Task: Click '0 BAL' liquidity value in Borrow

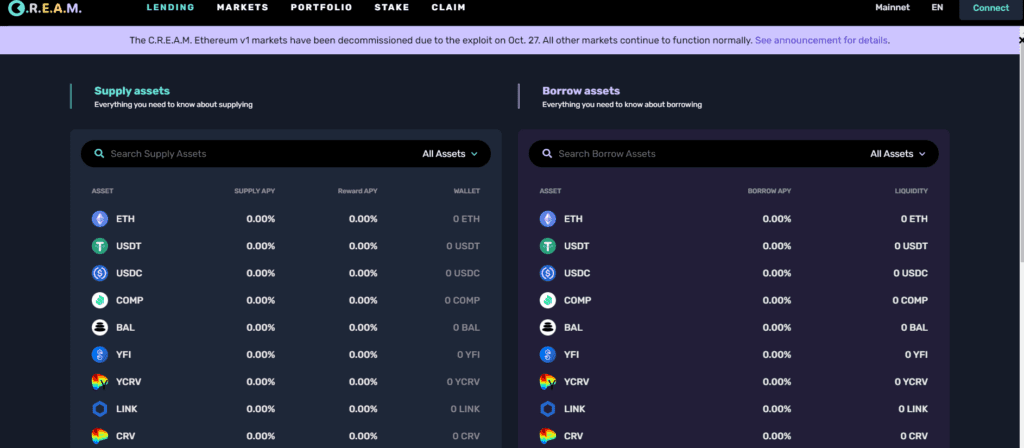Action: [914, 327]
